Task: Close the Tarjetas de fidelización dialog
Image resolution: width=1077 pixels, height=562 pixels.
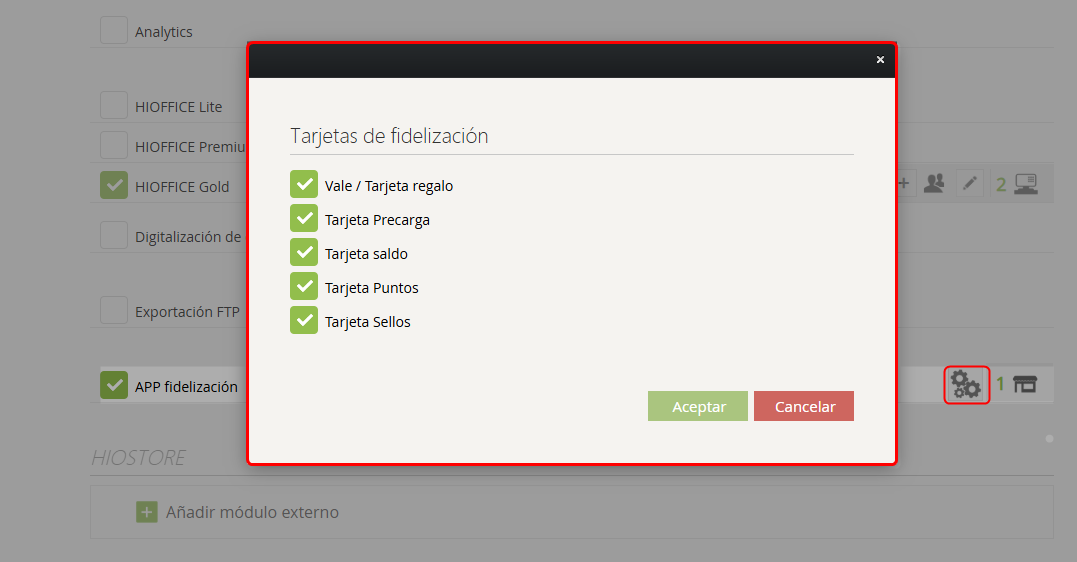Action: point(880,60)
